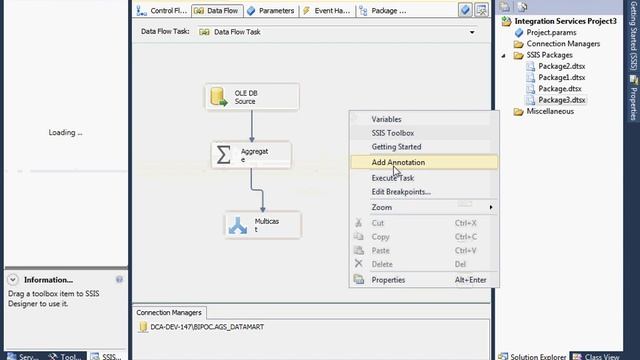Screen dimensions: 640x360
Task: Switch to the Solution Explorer tab
Action: [x=533, y=356]
